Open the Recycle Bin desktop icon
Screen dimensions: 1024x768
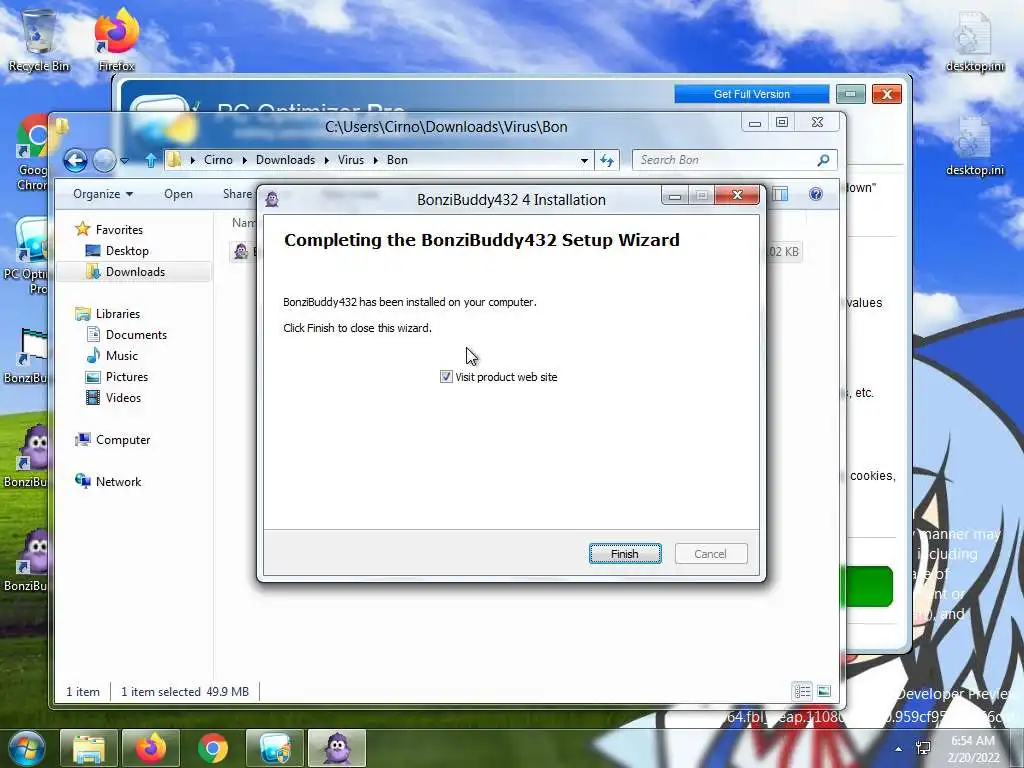(39, 40)
